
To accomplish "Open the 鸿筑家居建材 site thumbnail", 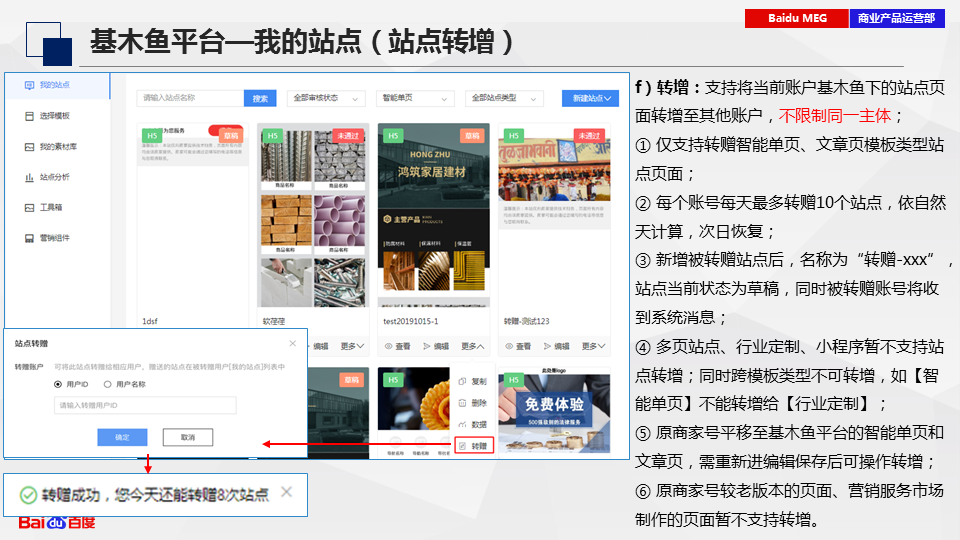I will [433, 215].
